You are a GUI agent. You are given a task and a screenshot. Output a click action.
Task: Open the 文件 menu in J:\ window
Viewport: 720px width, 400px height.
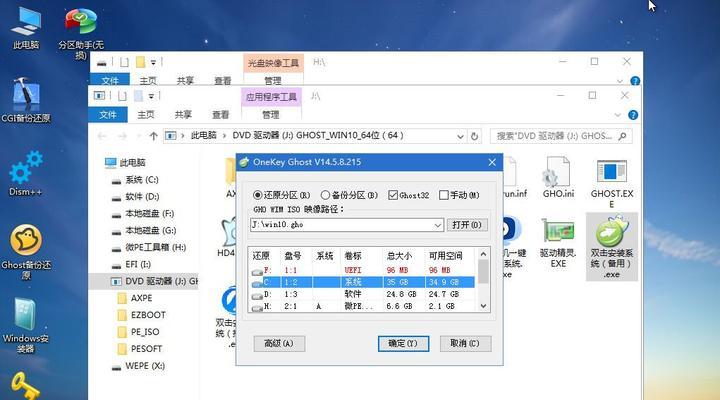point(108,115)
